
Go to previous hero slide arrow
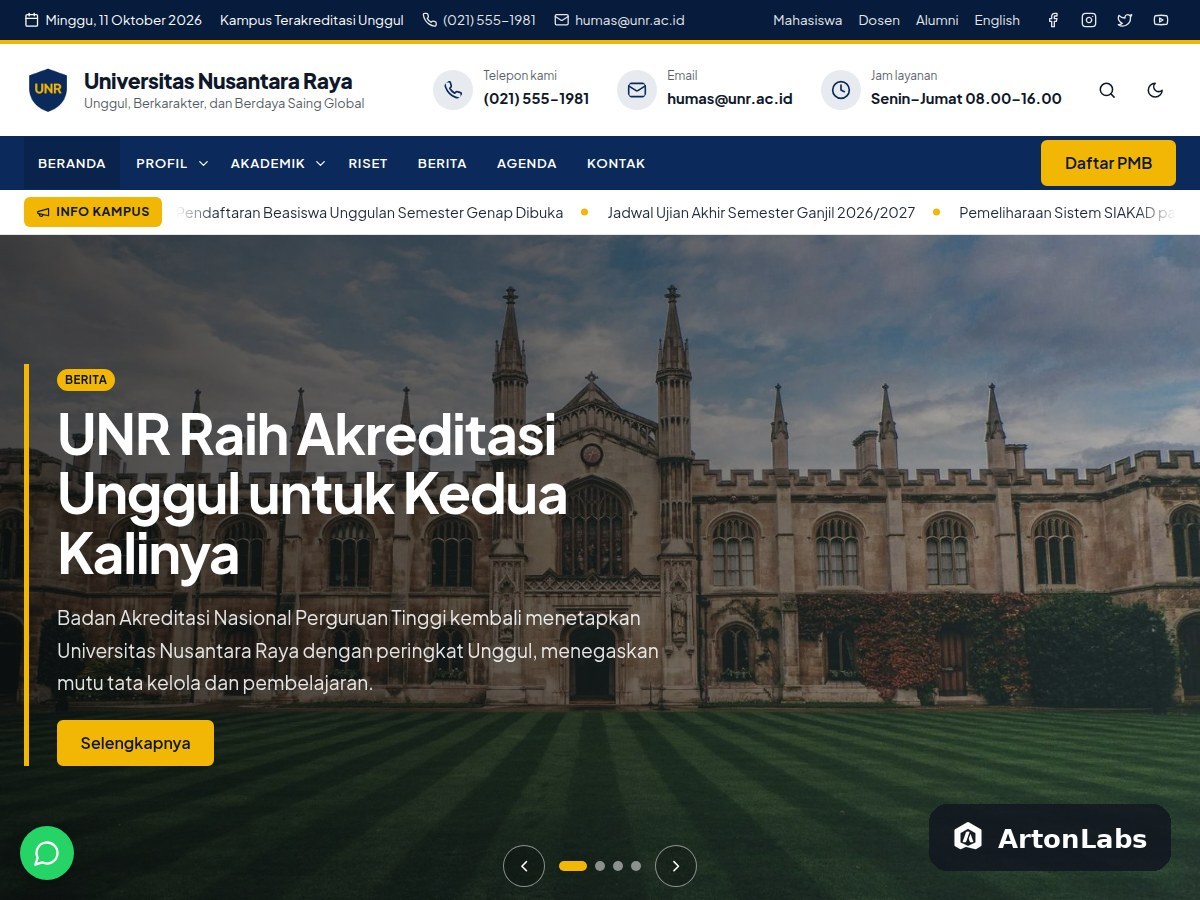point(524,866)
